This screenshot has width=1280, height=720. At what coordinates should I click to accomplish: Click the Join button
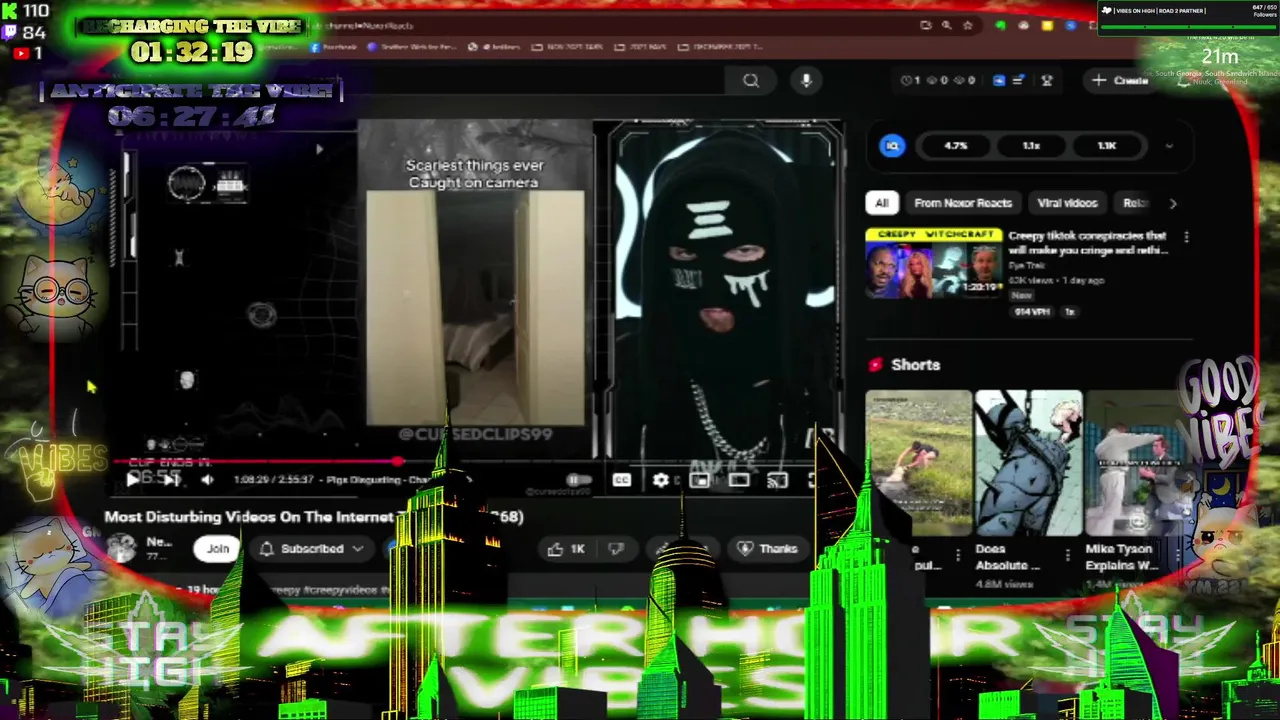tap(218, 548)
